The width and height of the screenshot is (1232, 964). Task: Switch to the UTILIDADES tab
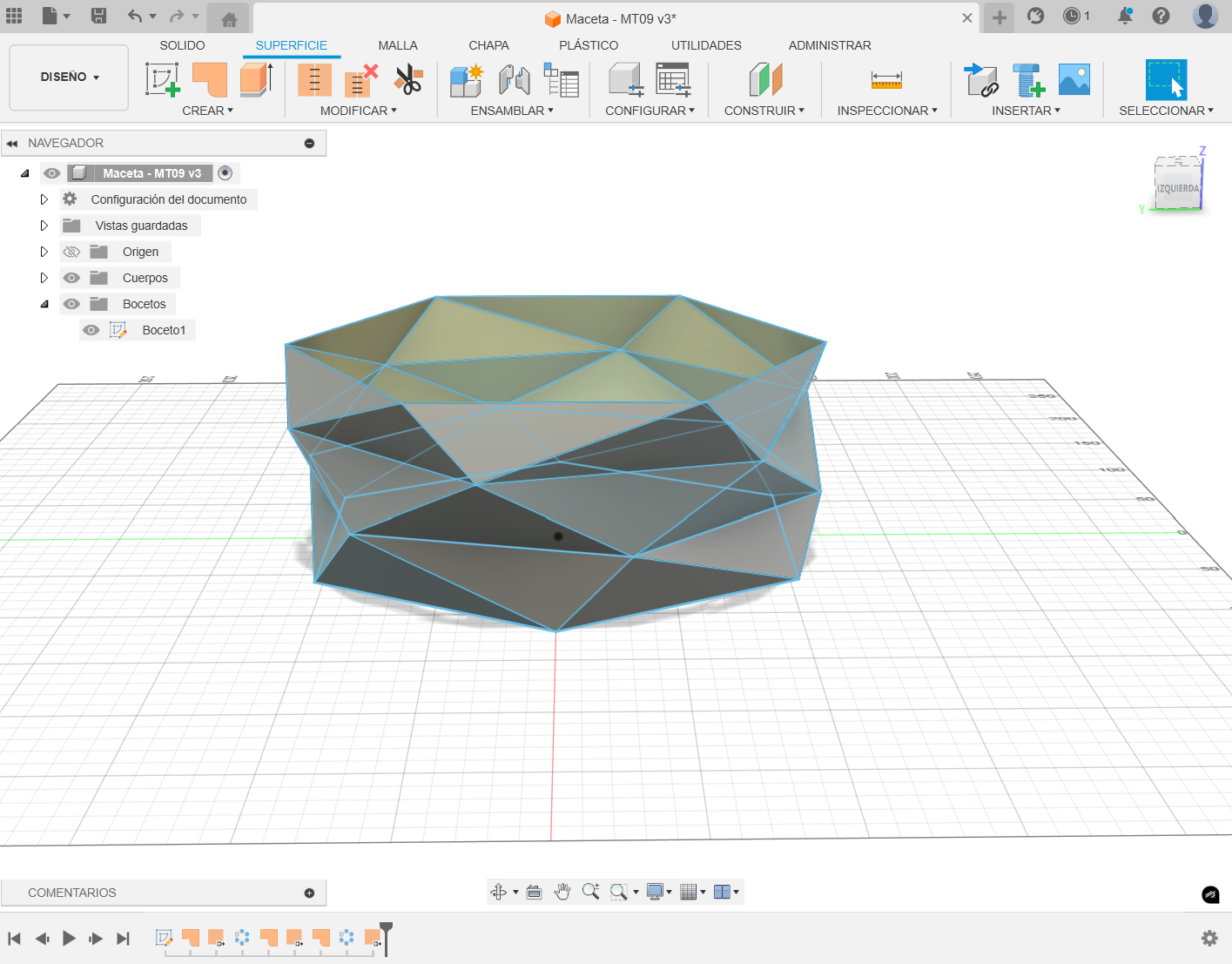(706, 45)
